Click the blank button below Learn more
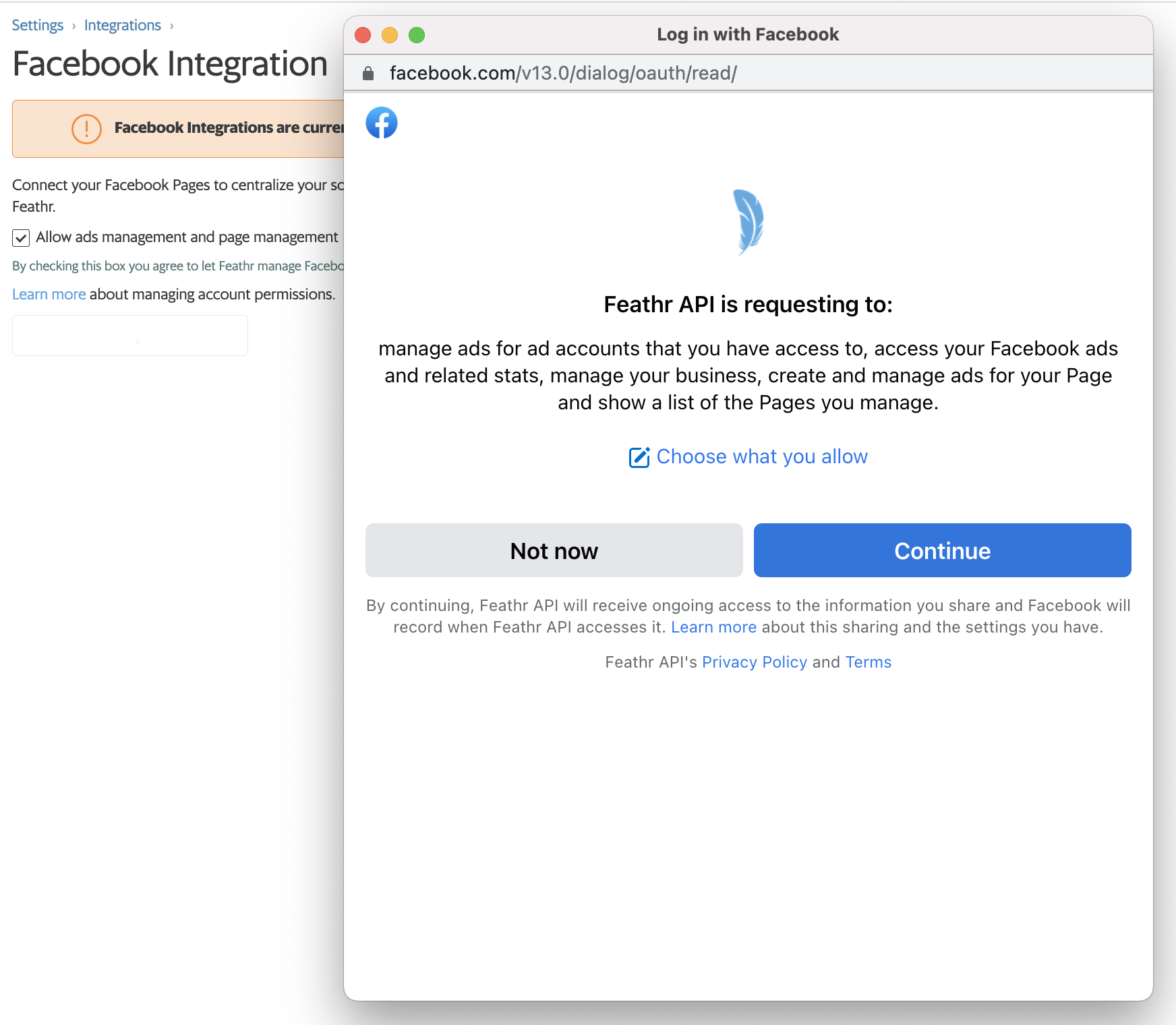Image resolution: width=1176 pixels, height=1025 pixels. [130, 335]
